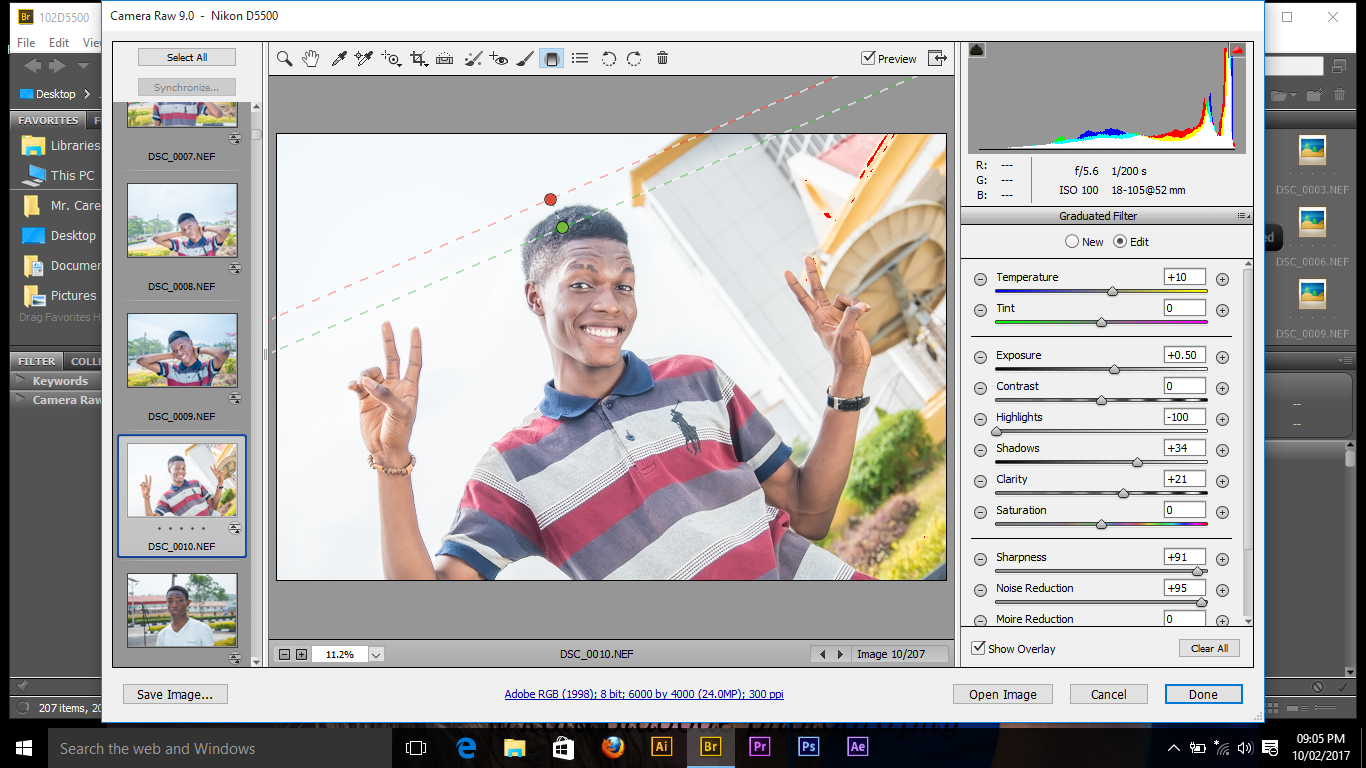Select the Zoom tool magnifier
Image resolution: width=1366 pixels, height=768 pixels.
coord(285,59)
